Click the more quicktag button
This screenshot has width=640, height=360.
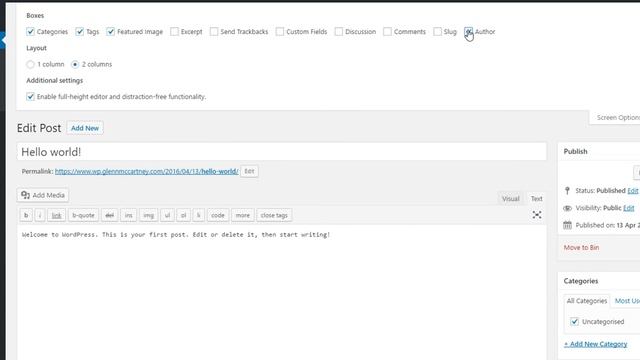242,215
